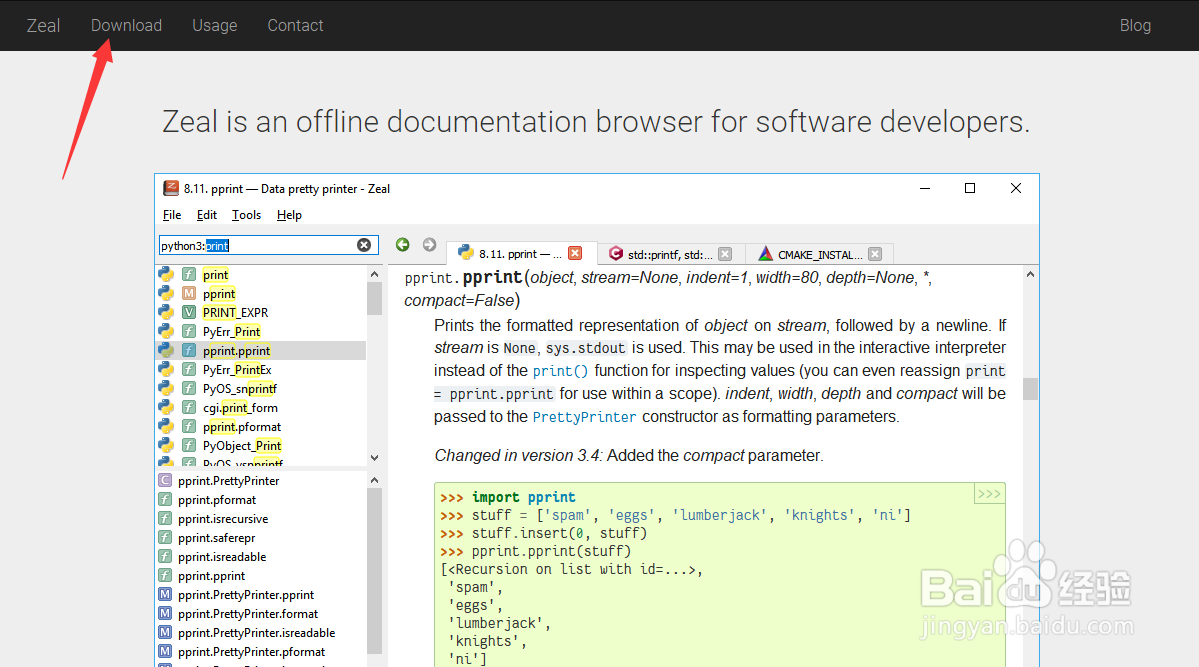Open pprint.isreadable in index list
The height and width of the screenshot is (667, 1199).
[222, 558]
